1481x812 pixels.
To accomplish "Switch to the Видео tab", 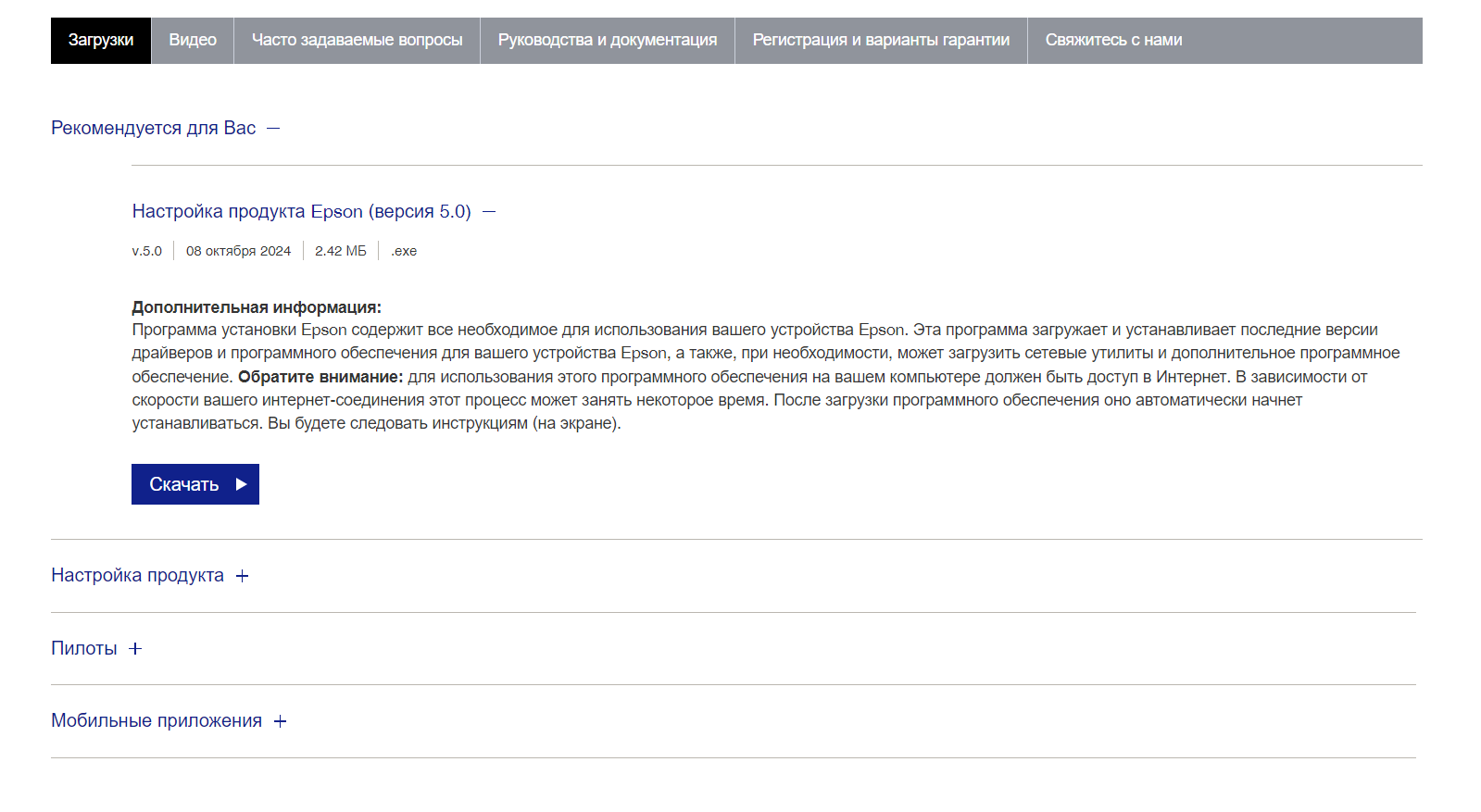I will click(193, 41).
